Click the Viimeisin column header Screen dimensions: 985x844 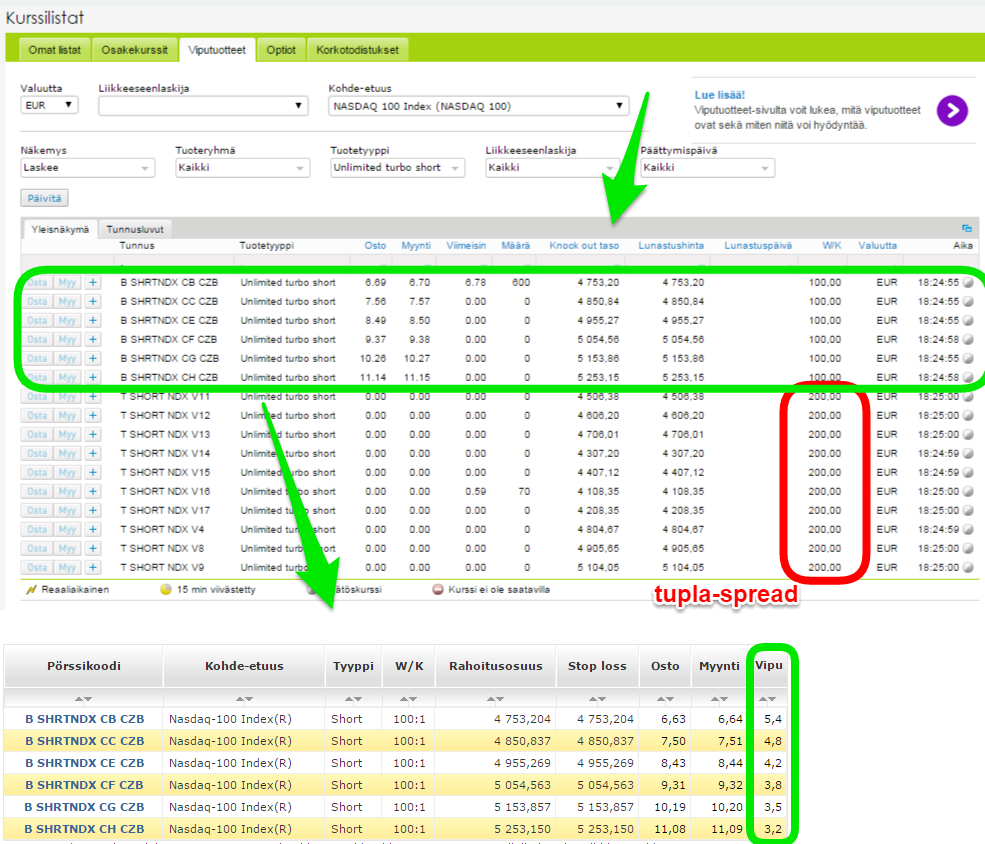(x=466, y=246)
